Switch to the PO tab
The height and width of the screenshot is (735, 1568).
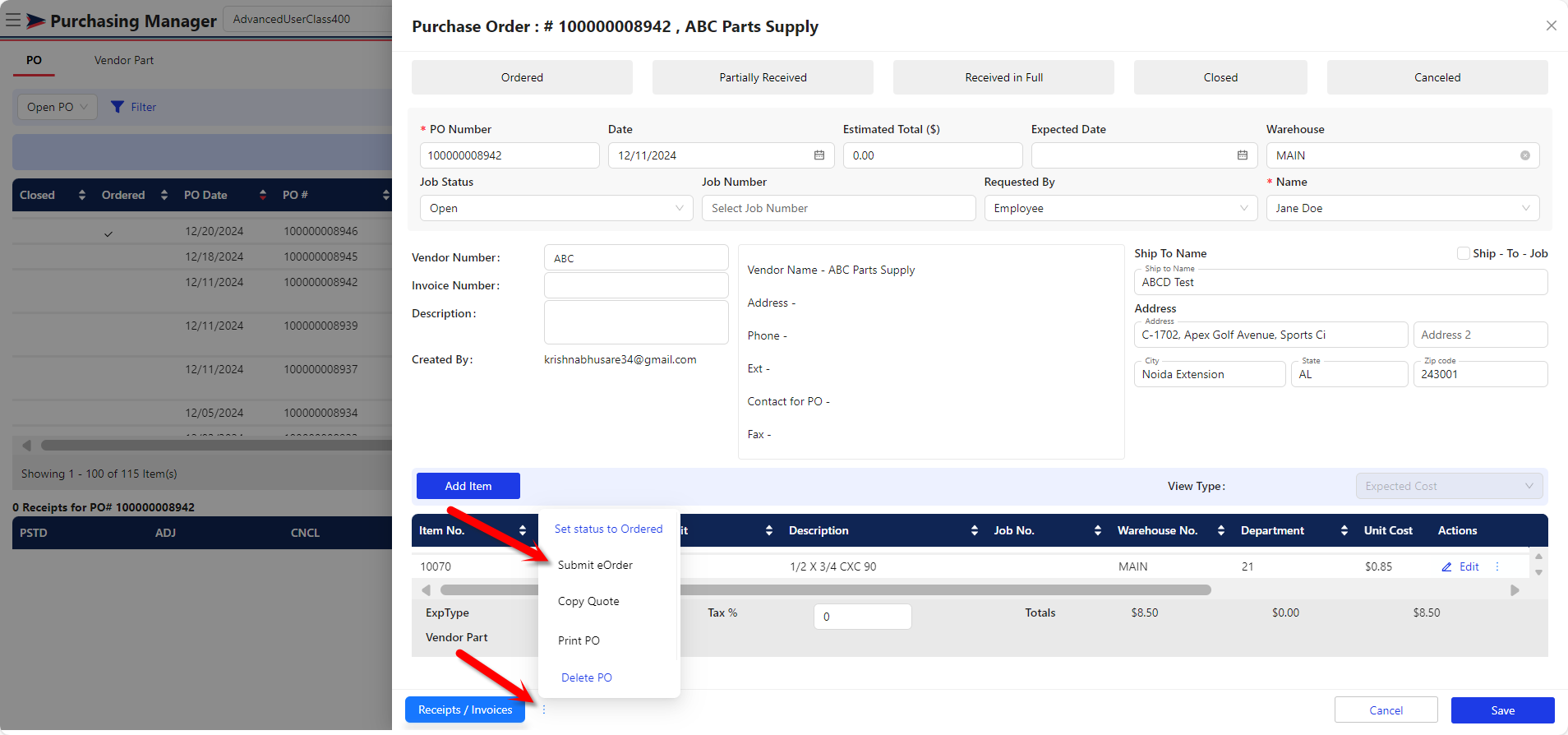[x=34, y=60]
